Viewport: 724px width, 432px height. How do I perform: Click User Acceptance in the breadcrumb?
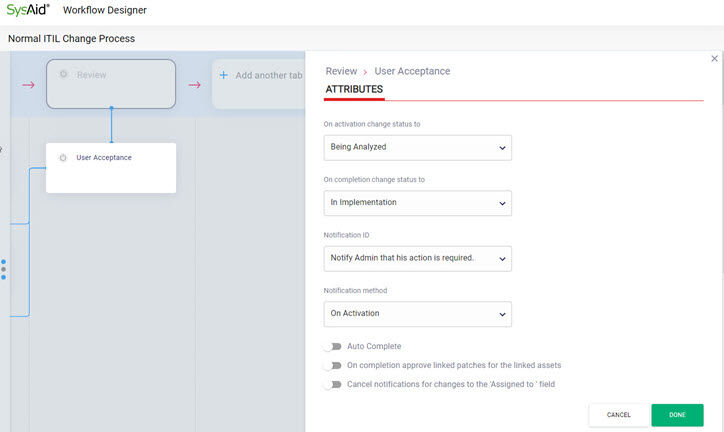412,71
